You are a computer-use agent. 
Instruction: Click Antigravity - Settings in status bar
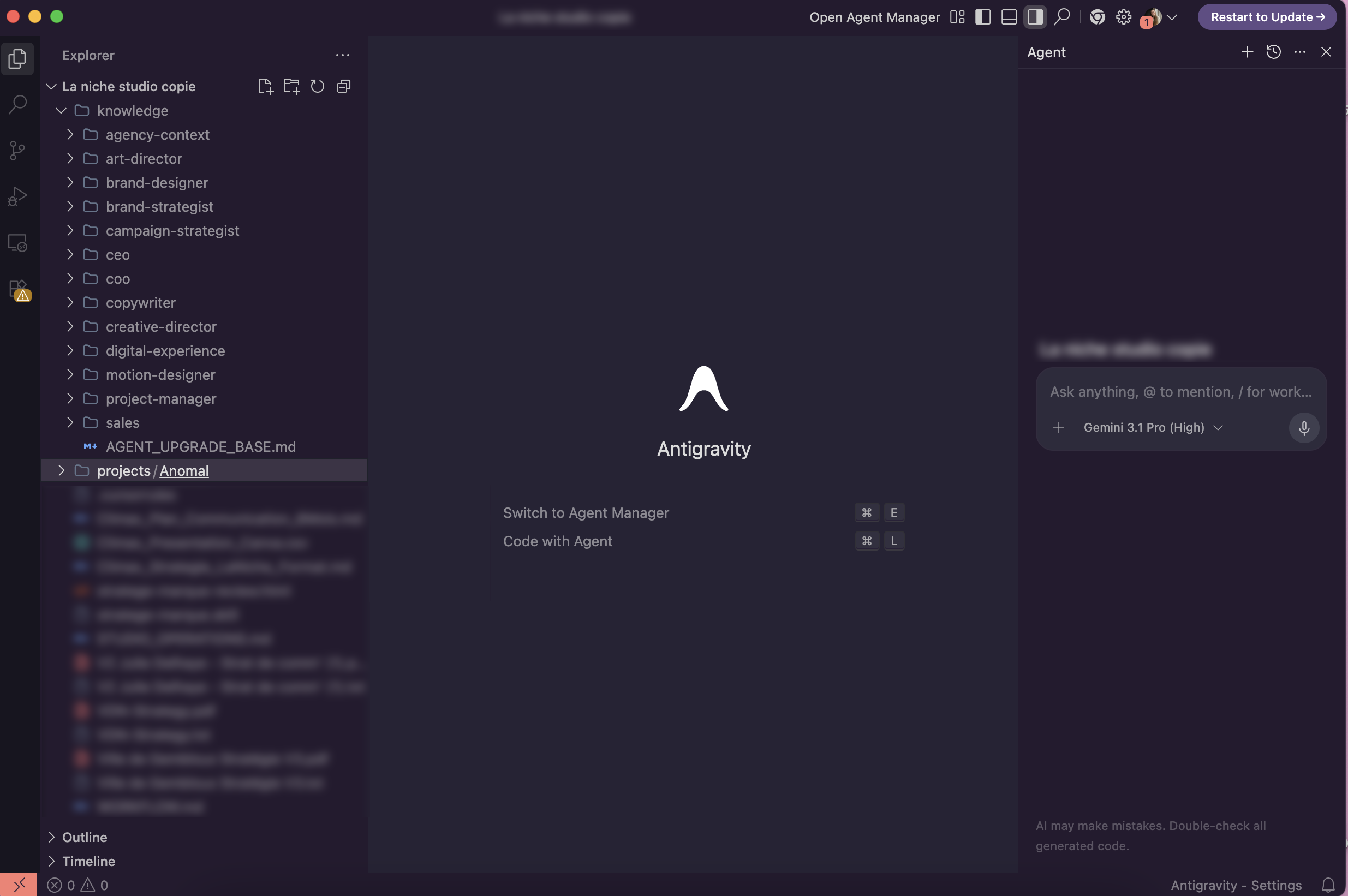1236,885
